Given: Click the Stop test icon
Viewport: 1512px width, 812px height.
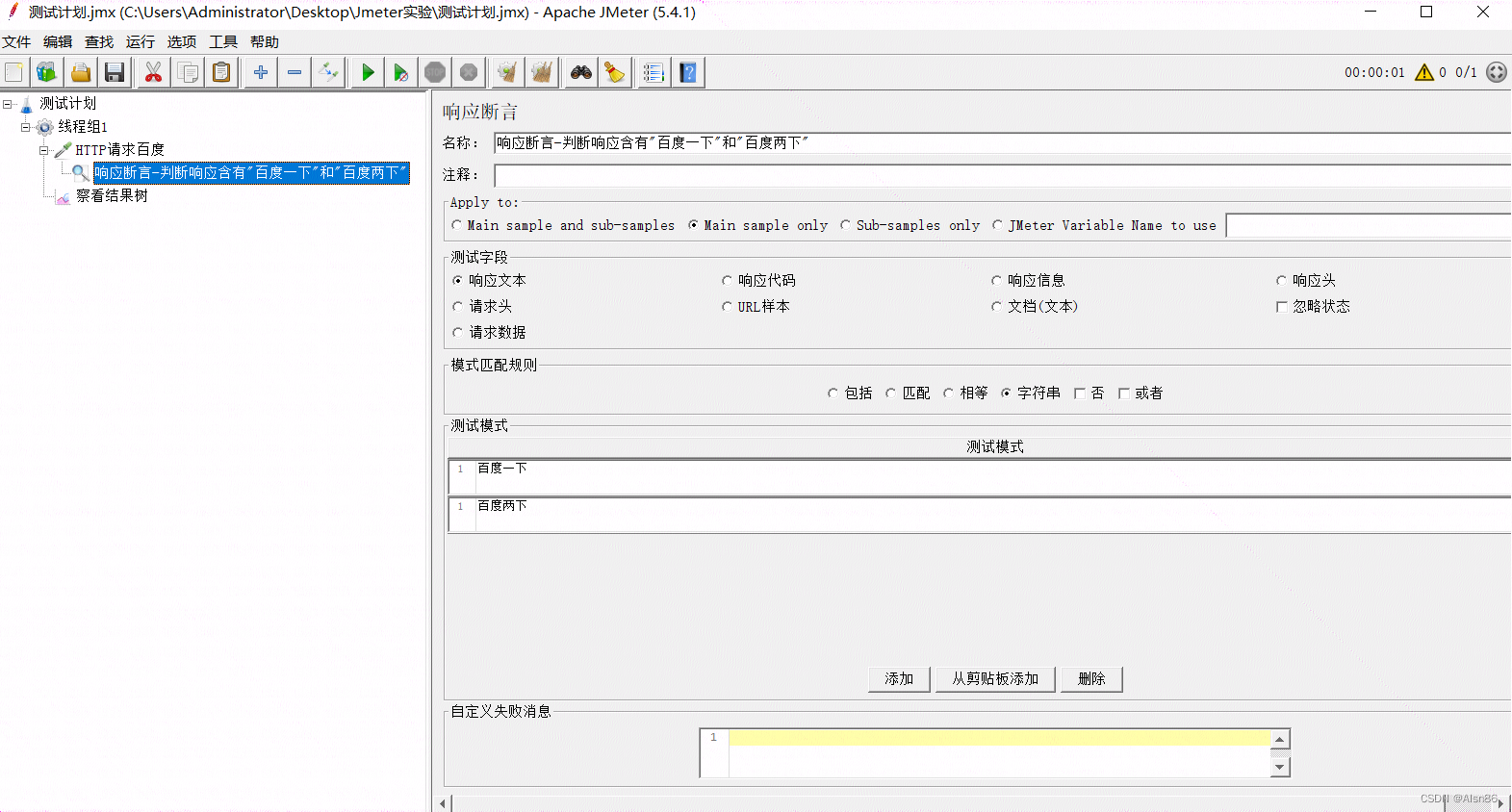Looking at the screenshot, I should (435, 72).
